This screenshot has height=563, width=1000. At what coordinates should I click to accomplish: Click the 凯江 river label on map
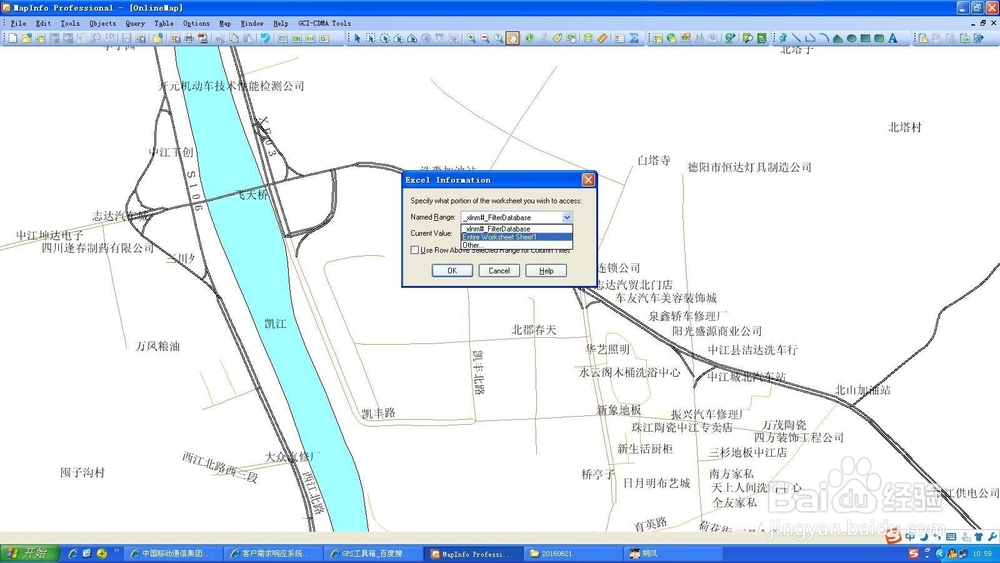pyautogui.click(x=275, y=323)
